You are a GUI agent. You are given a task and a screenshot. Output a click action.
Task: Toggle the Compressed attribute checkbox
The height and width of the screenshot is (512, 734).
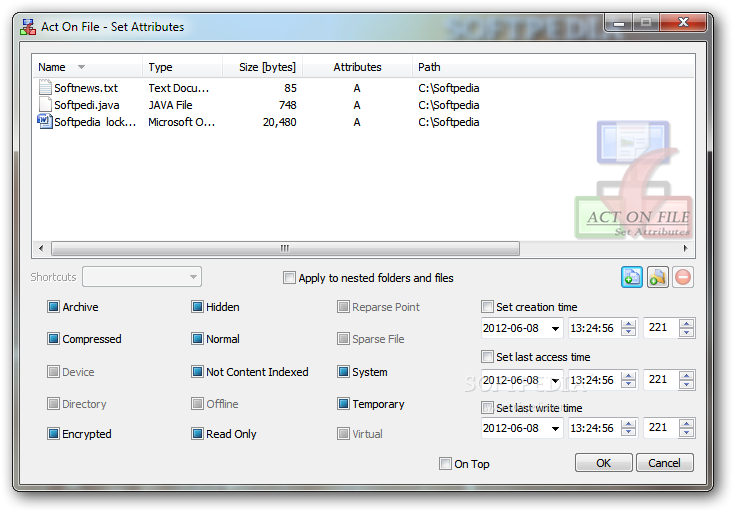(53, 338)
